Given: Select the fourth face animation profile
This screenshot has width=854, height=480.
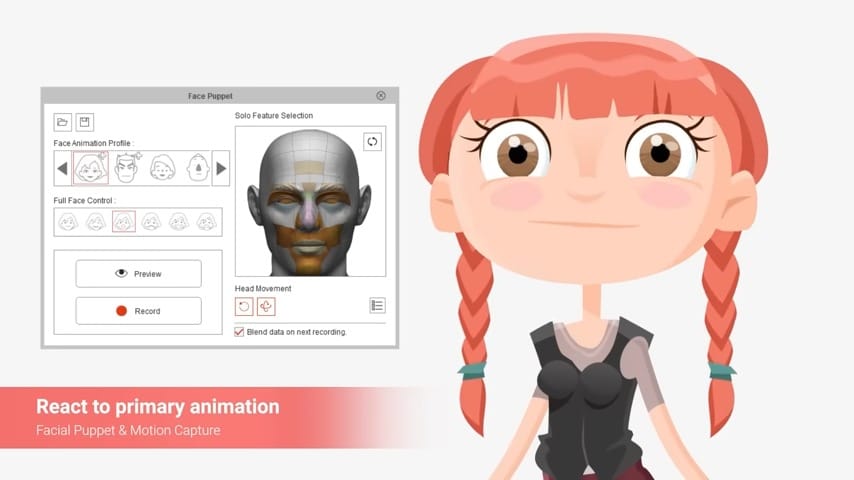Looking at the screenshot, I should (197, 168).
